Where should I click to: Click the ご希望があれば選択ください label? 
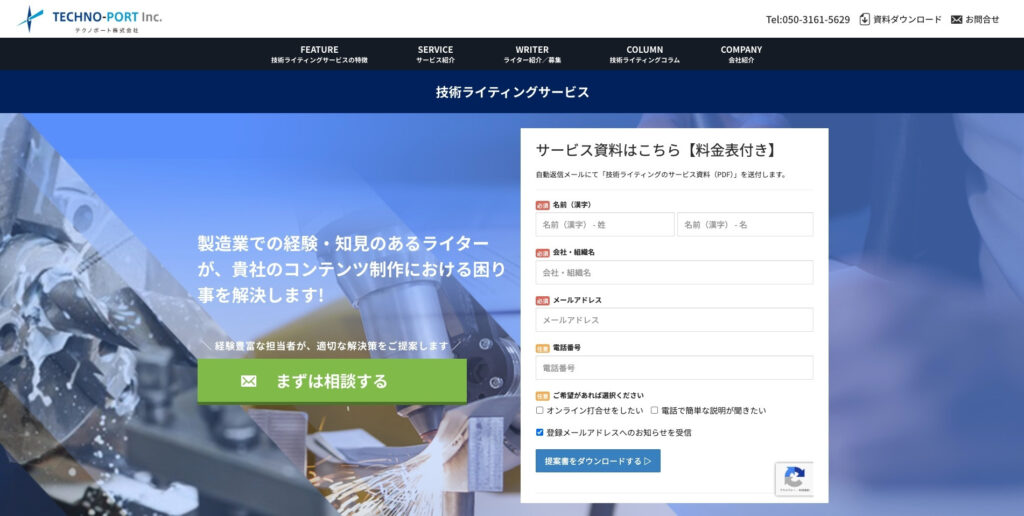[598, 395]
